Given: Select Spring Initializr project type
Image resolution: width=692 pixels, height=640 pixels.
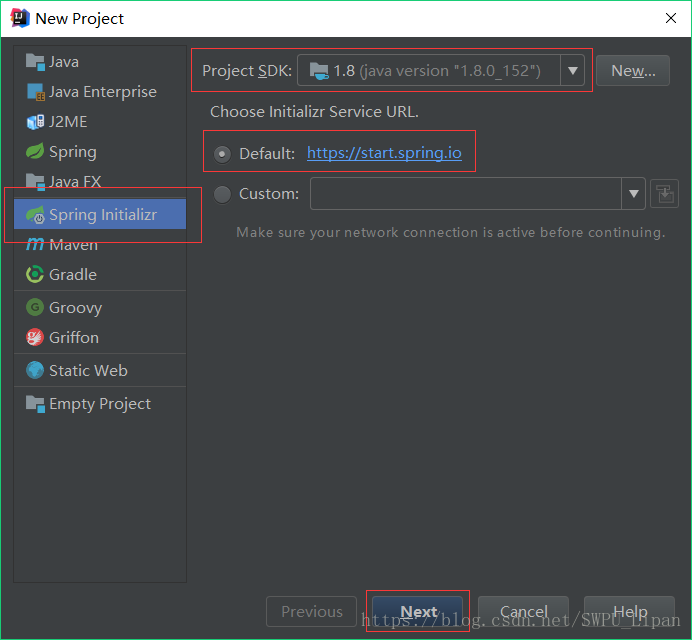Looking at the screenshot, I should 100,214.
